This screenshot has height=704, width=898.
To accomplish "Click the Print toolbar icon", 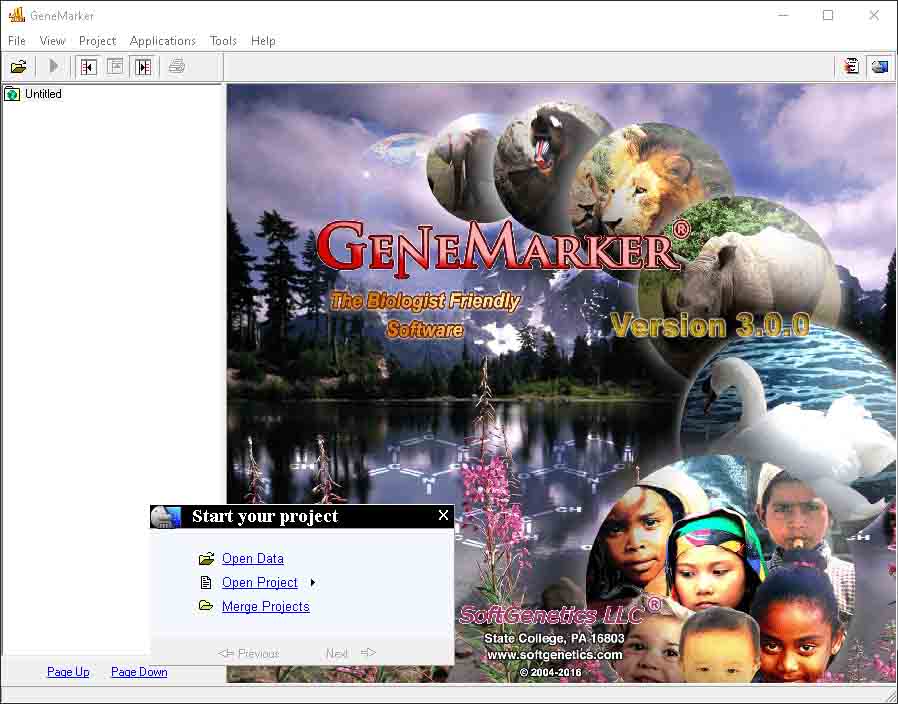I will [176, 66].
